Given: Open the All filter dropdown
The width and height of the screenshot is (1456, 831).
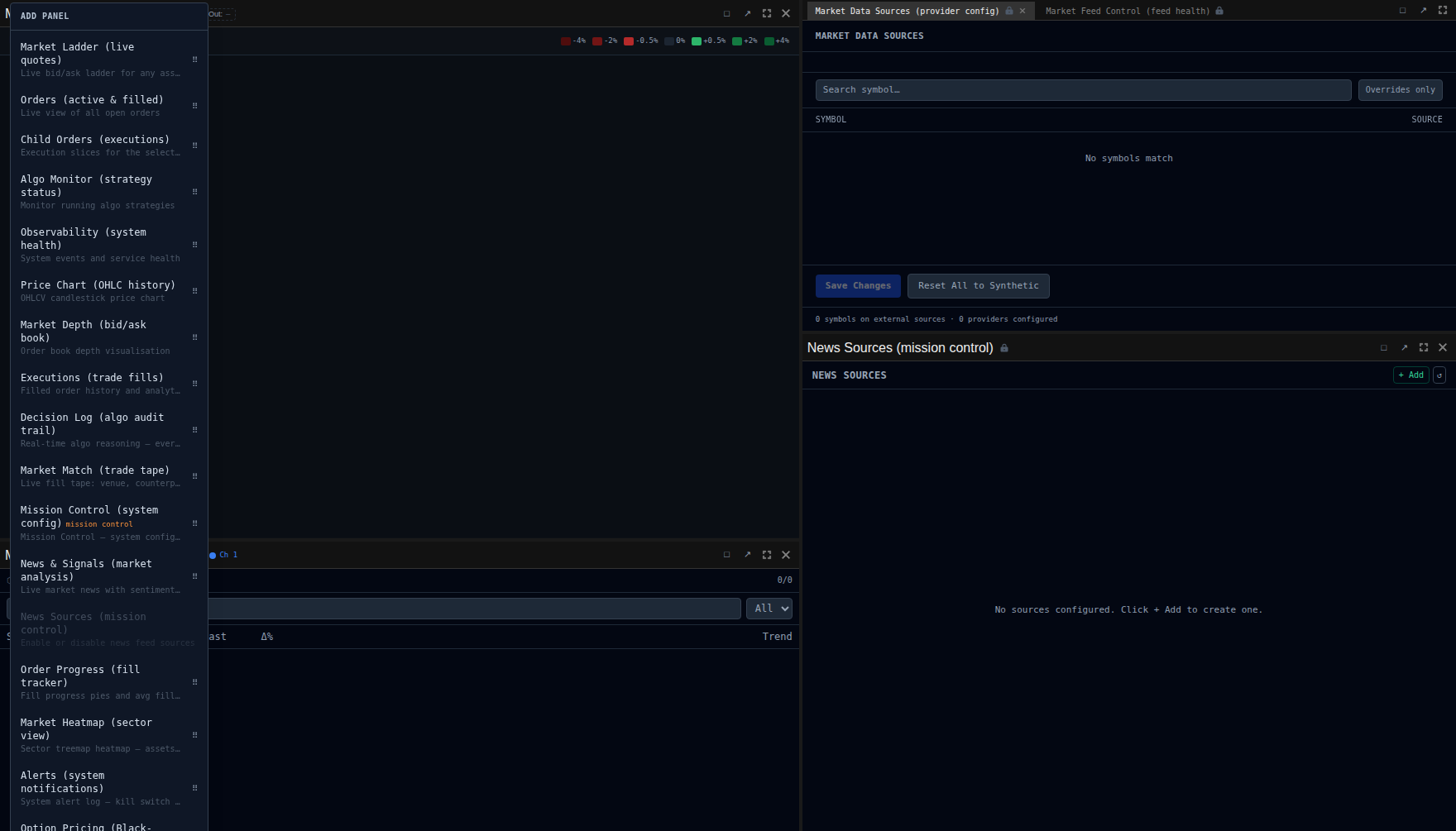Looking at the screenshot, I should coord(769,609).
